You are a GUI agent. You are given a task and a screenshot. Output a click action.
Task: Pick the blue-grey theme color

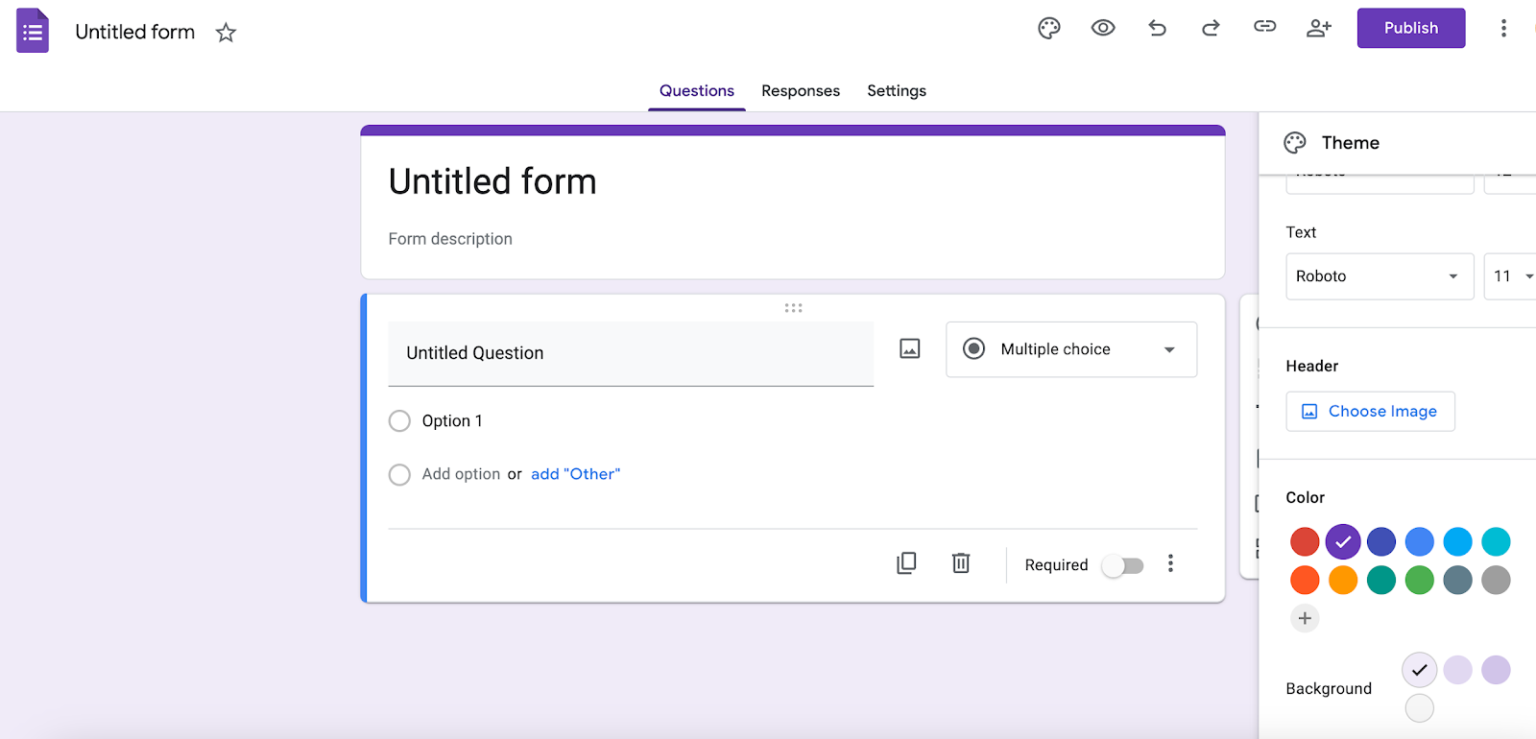click(1457, 580)
